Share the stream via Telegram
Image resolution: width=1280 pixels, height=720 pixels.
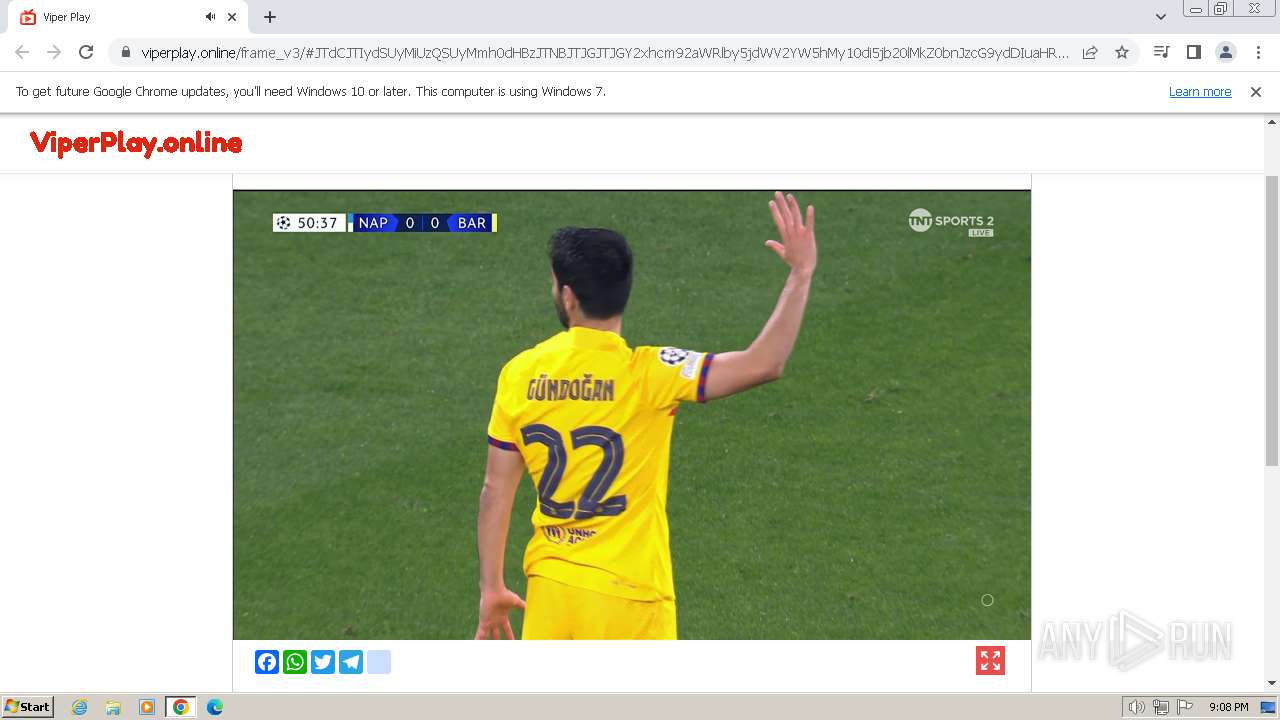pos(351,662)
